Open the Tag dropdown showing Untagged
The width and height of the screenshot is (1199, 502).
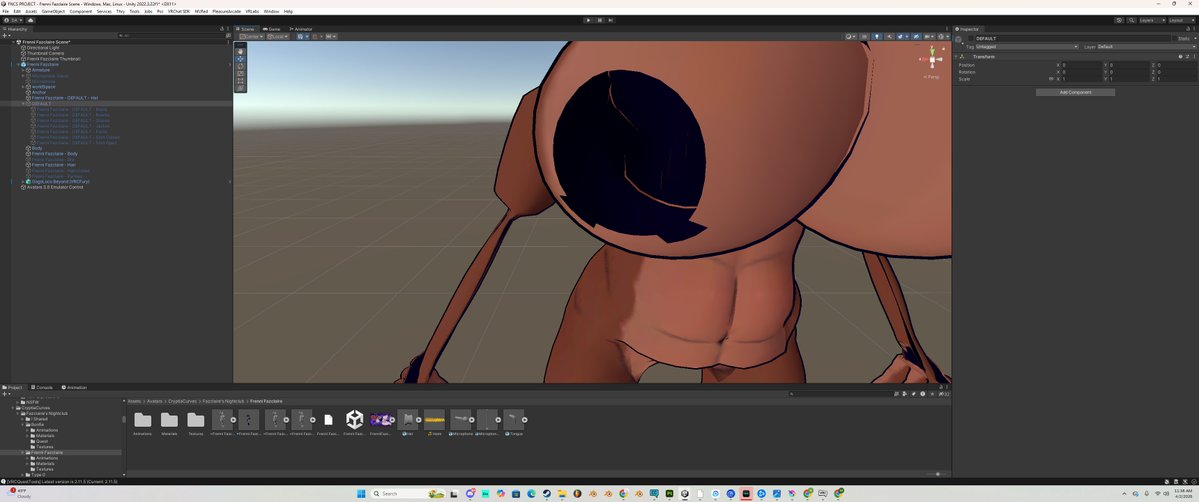click(1026, 47)
